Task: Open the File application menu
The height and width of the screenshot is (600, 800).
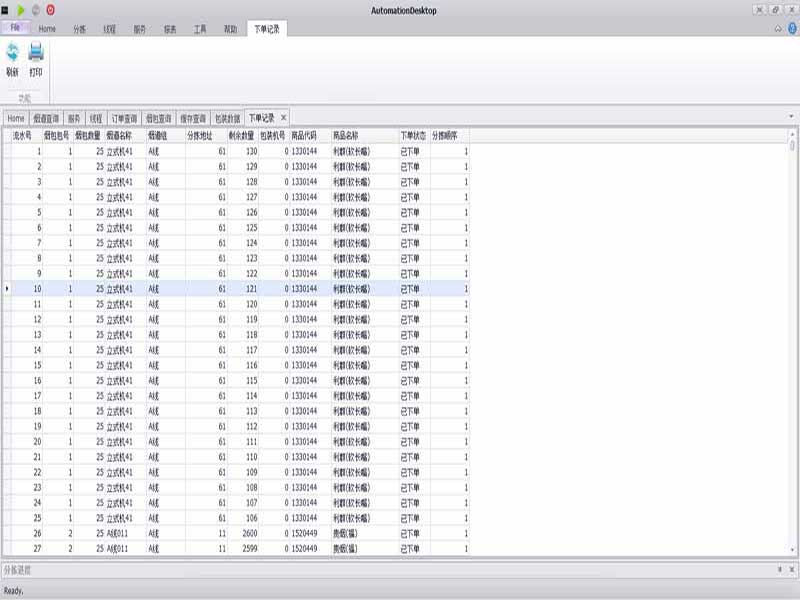Action: pos(15,29)
